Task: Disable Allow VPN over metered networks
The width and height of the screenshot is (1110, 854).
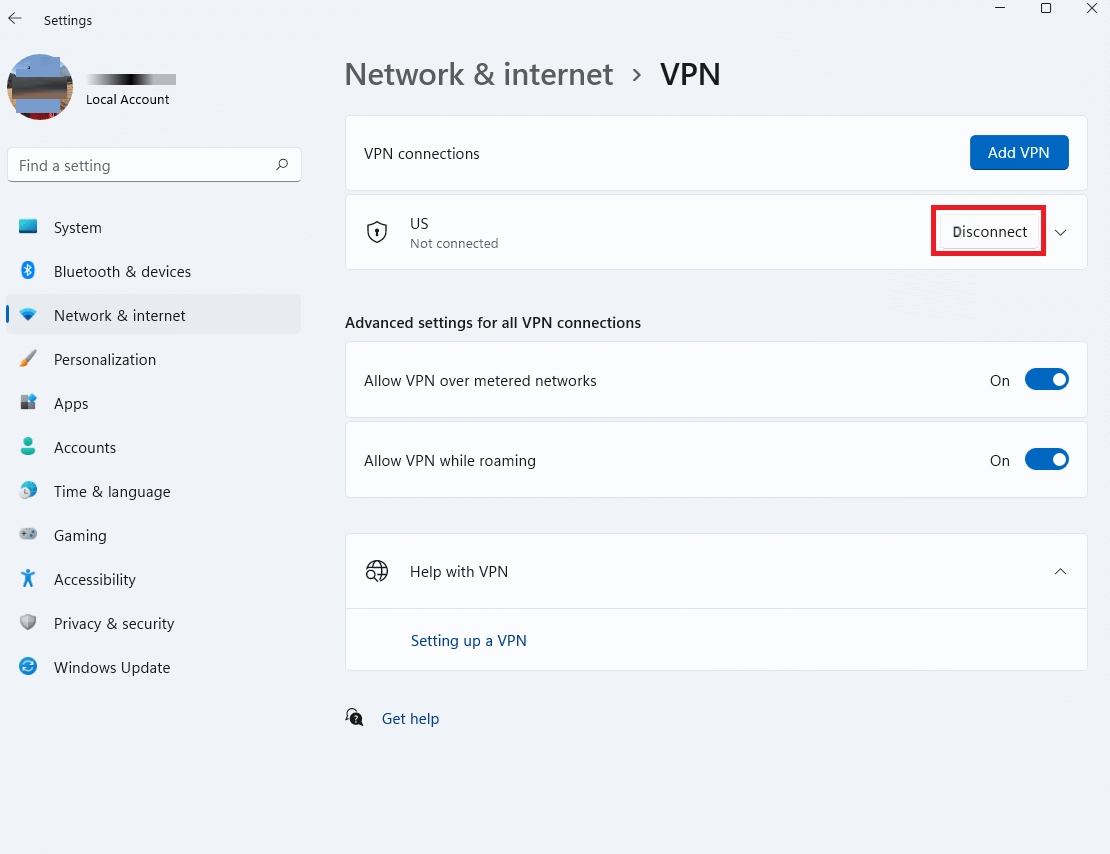Action: pyautogui.click(x=1047, y=380)
